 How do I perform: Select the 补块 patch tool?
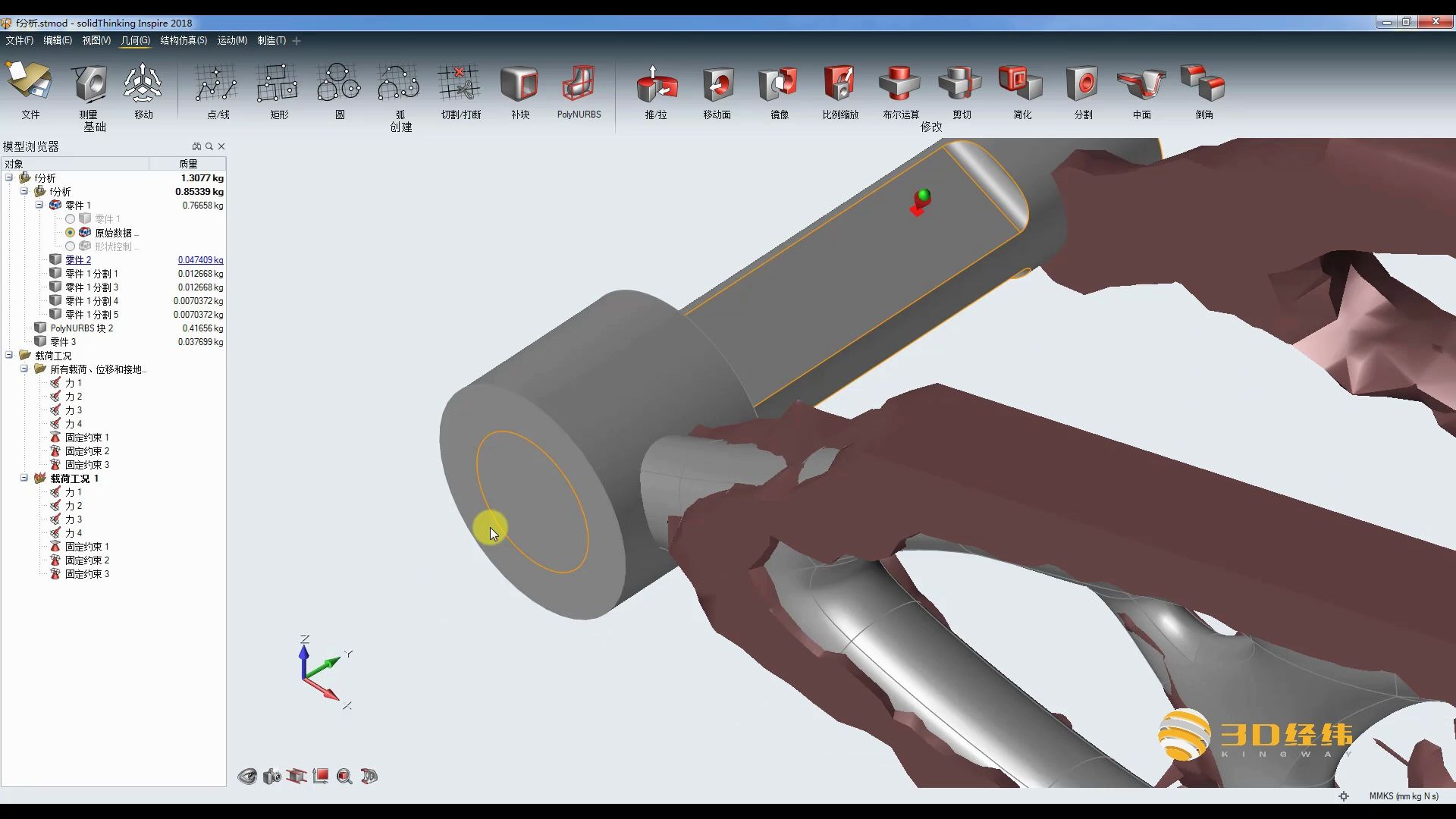(x=519, y=82)
